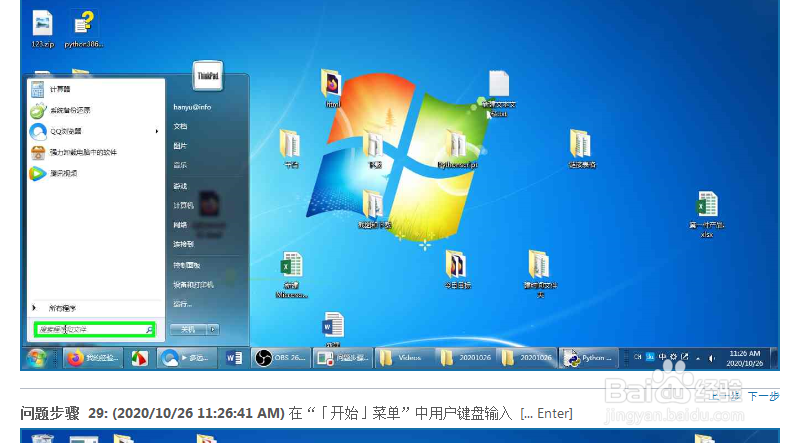Screen dimensions: 788x443
Task: Go to 下一步 (next step) link
Action: click(763, 396)
